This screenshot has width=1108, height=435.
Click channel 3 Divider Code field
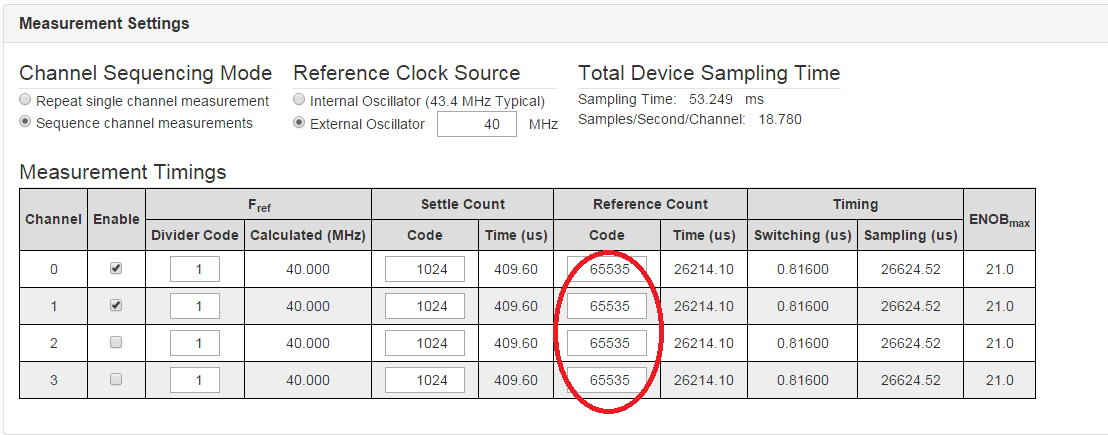[195, 380]
